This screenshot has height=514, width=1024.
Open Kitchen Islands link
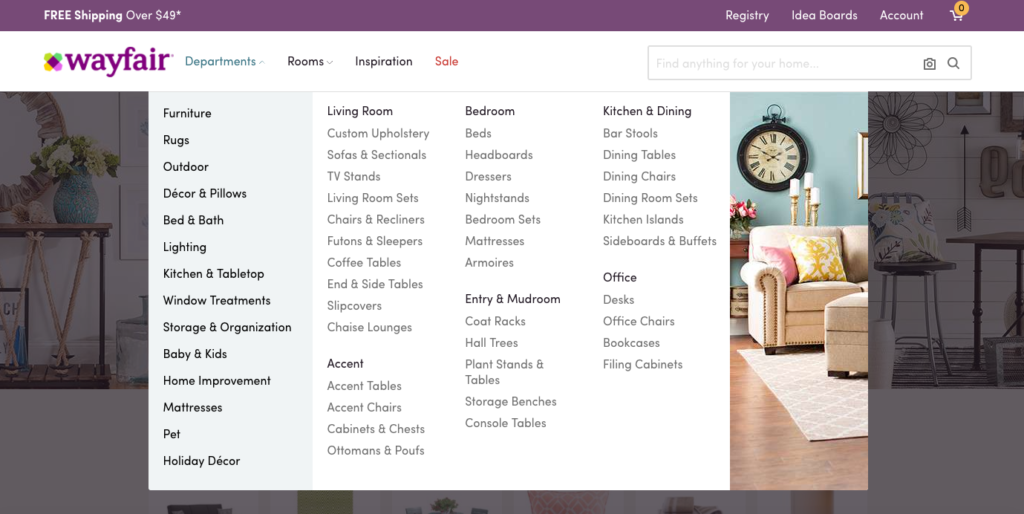[643, 219]
